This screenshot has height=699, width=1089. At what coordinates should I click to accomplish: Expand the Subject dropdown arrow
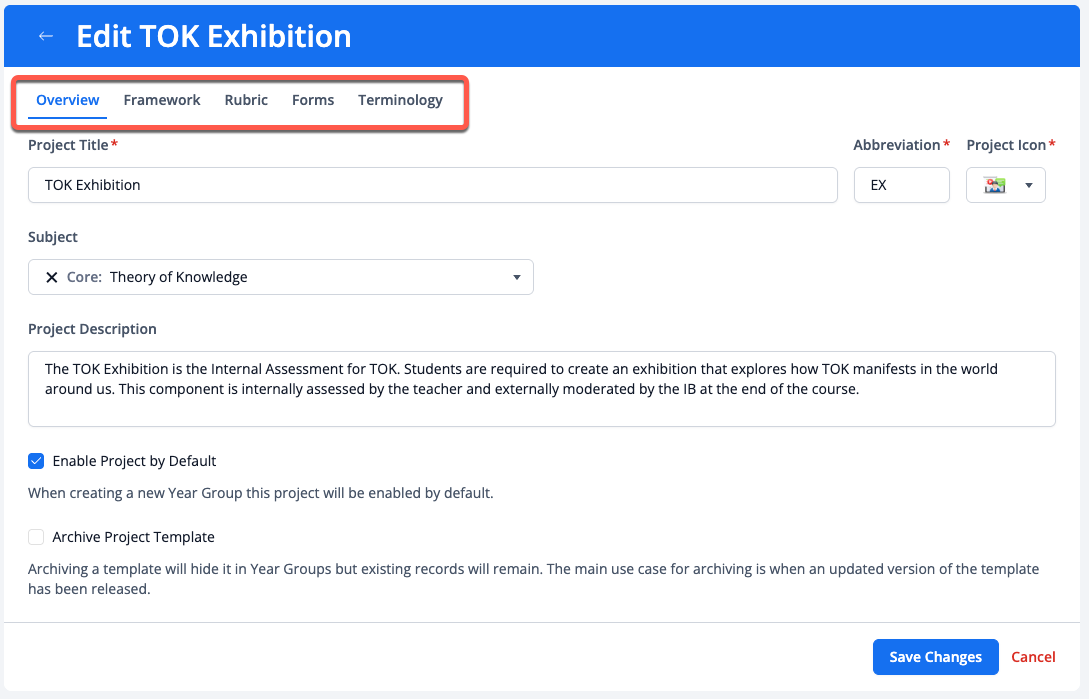click(x=517, y=277)
